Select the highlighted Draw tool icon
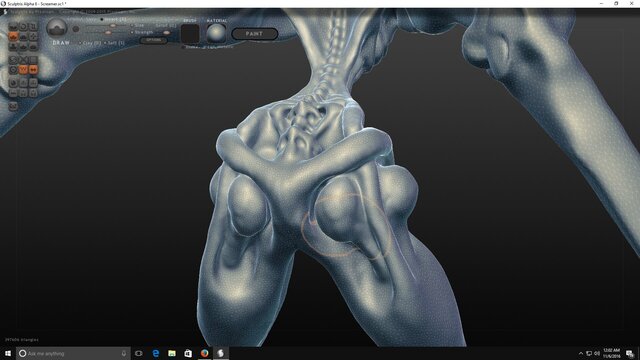The height and width of the screenshot is (360, 640). coord(13,36)
